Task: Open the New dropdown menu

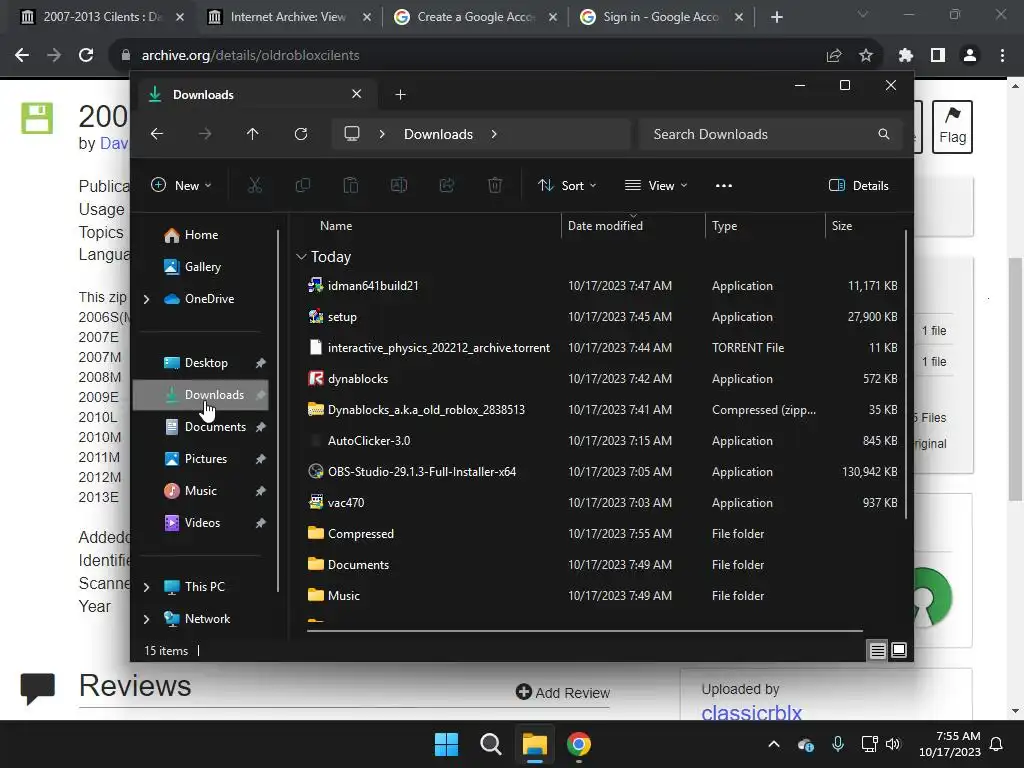Action: tap(181, 185)
